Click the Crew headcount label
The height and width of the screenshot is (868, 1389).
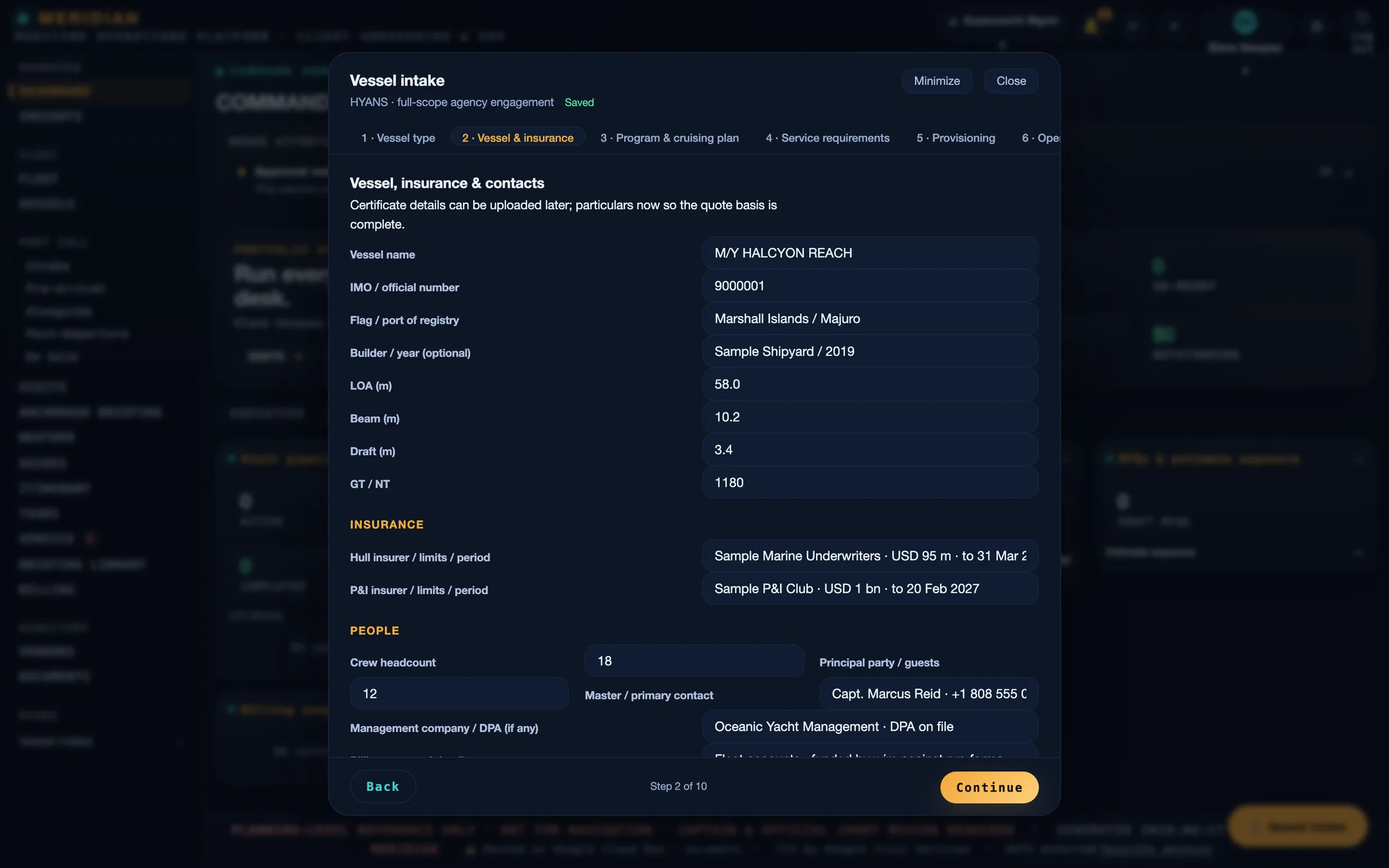392,662
